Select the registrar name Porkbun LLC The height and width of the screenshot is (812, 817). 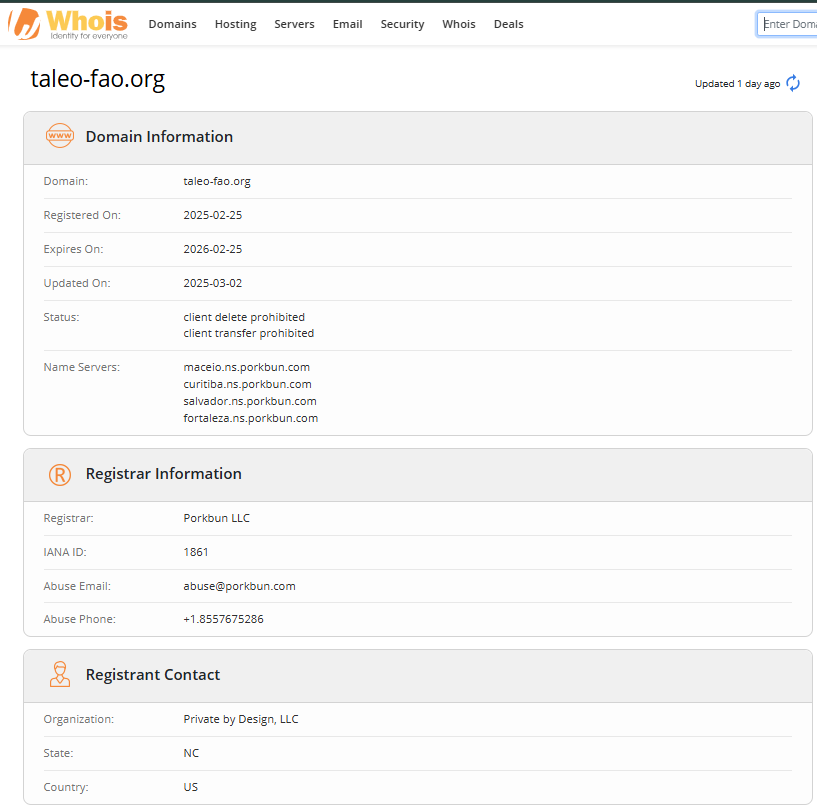point(217,518)
